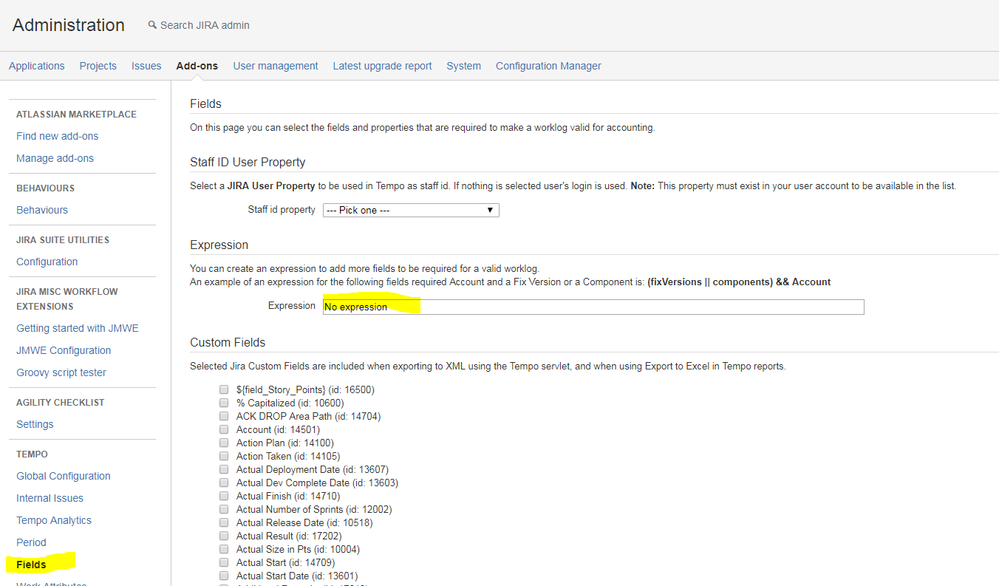The image size is (999, 586).
Task: Click the search magnifier icon
Action: click(x=152, y=25)
